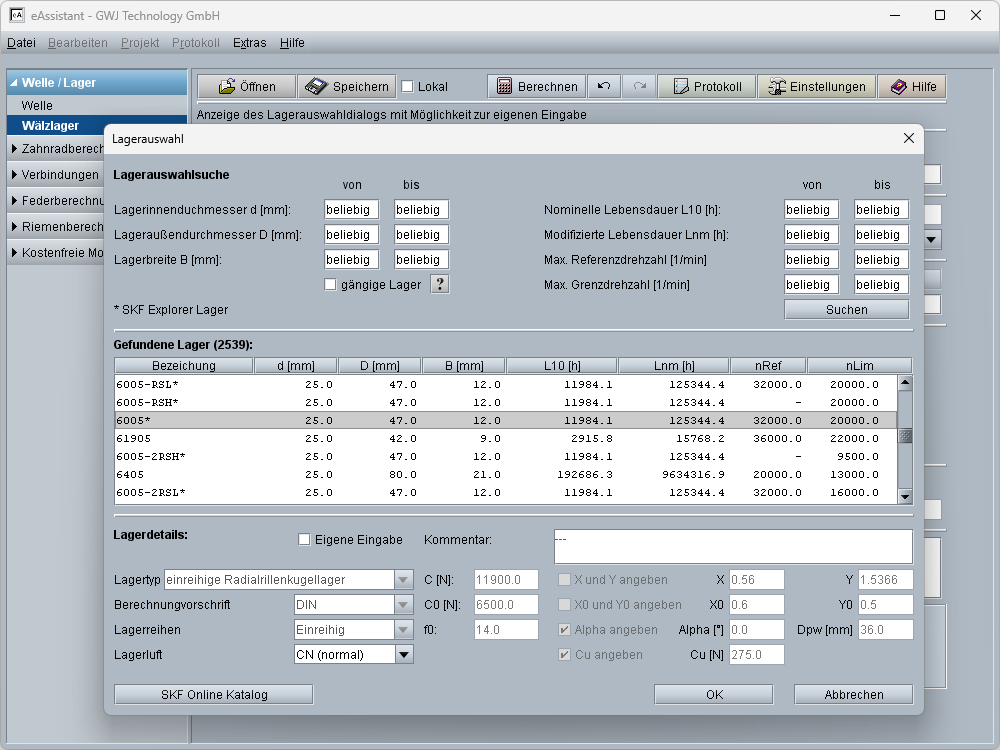Screen dimensions: 1000x750
Task: Open the SKF Online Katalog
Action: pyautogui.click(x=214, y=694)
